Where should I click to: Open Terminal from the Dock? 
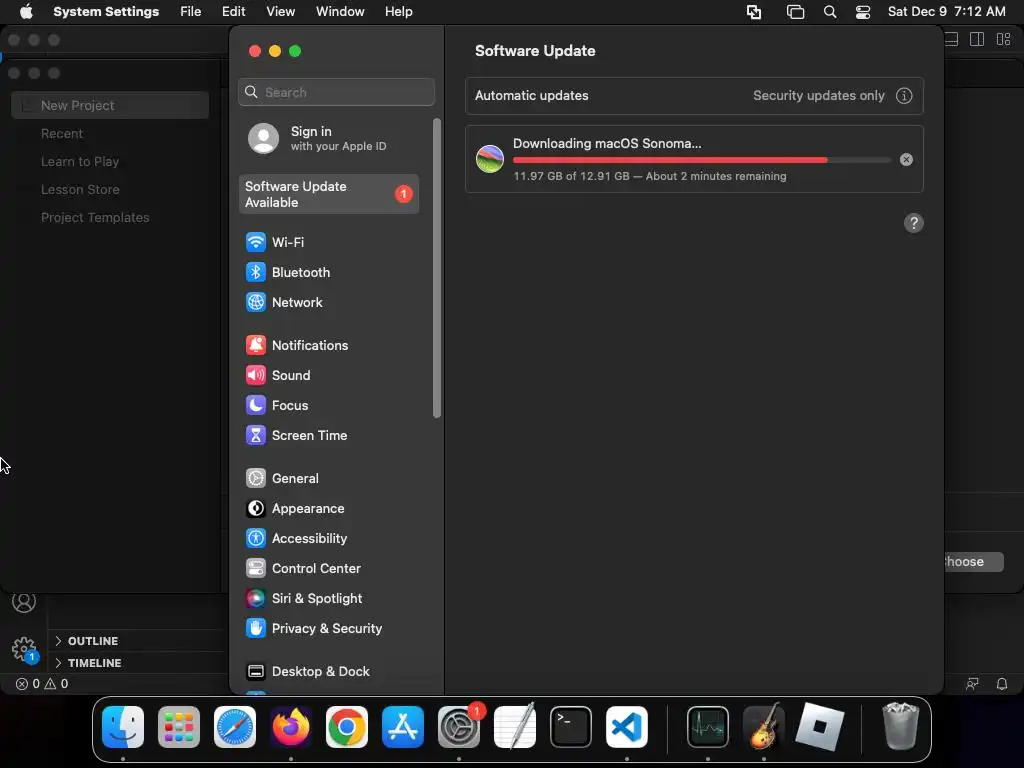click(x=571, y=727)
